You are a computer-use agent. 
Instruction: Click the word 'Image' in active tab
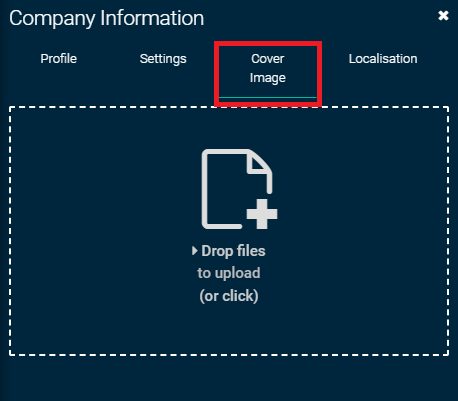click(x=268, y=78)
